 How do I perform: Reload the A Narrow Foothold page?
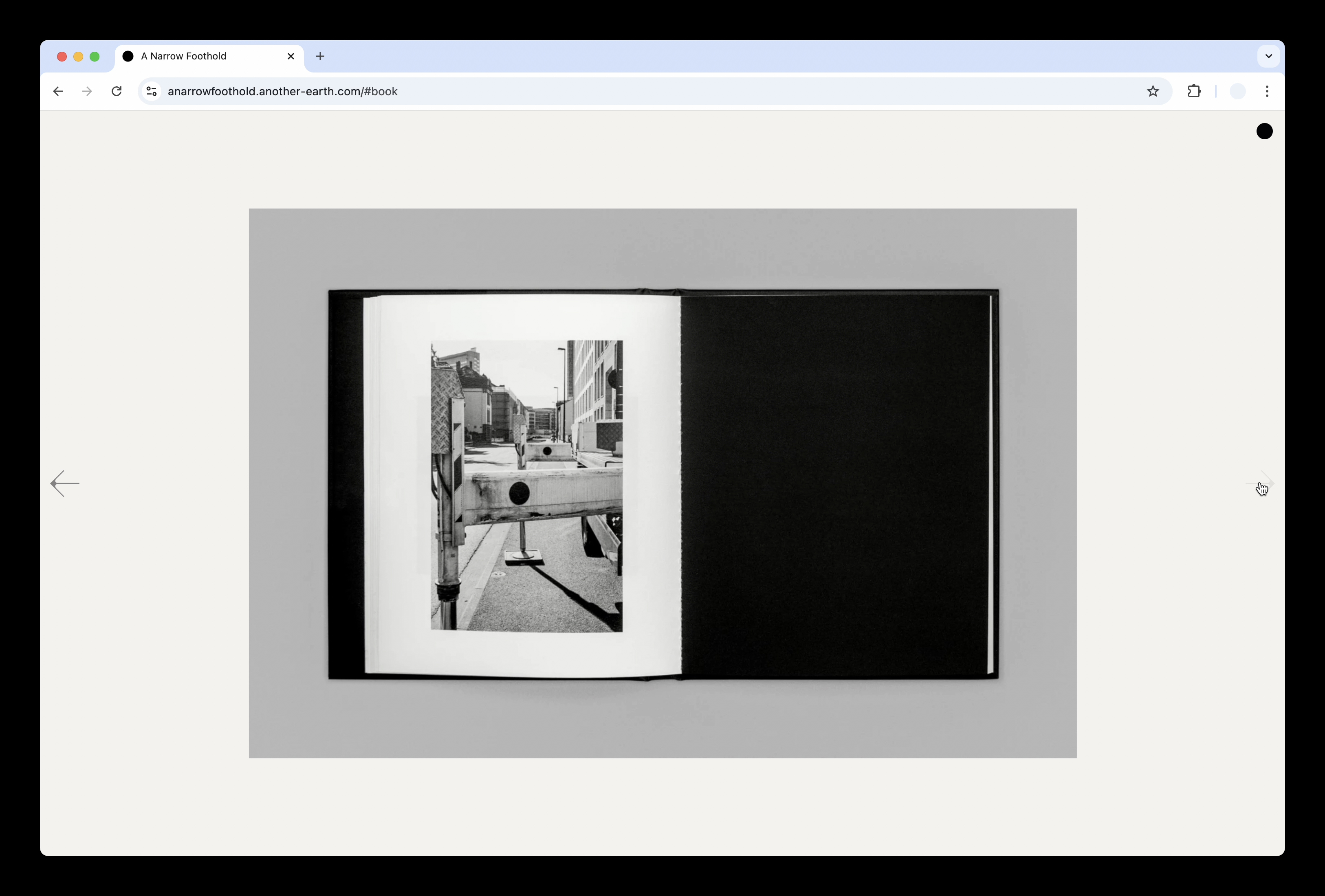[116, 91]
